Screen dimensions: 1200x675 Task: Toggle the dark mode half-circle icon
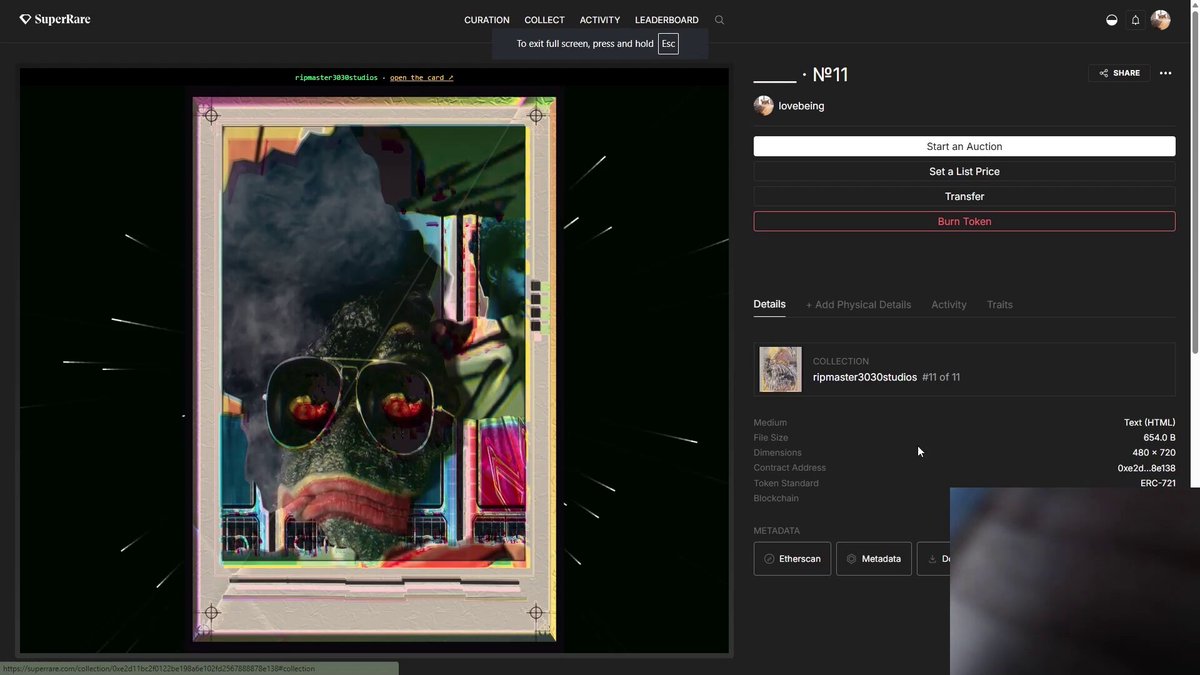1111,20
